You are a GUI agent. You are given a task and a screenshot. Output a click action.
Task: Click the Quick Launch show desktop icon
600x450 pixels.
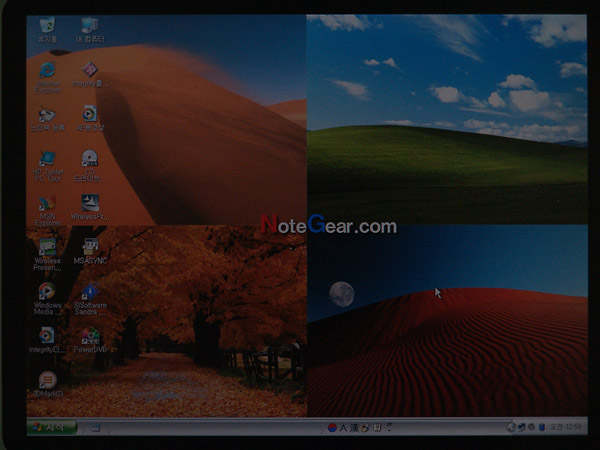pyautogui.click(x=96, y=427)
